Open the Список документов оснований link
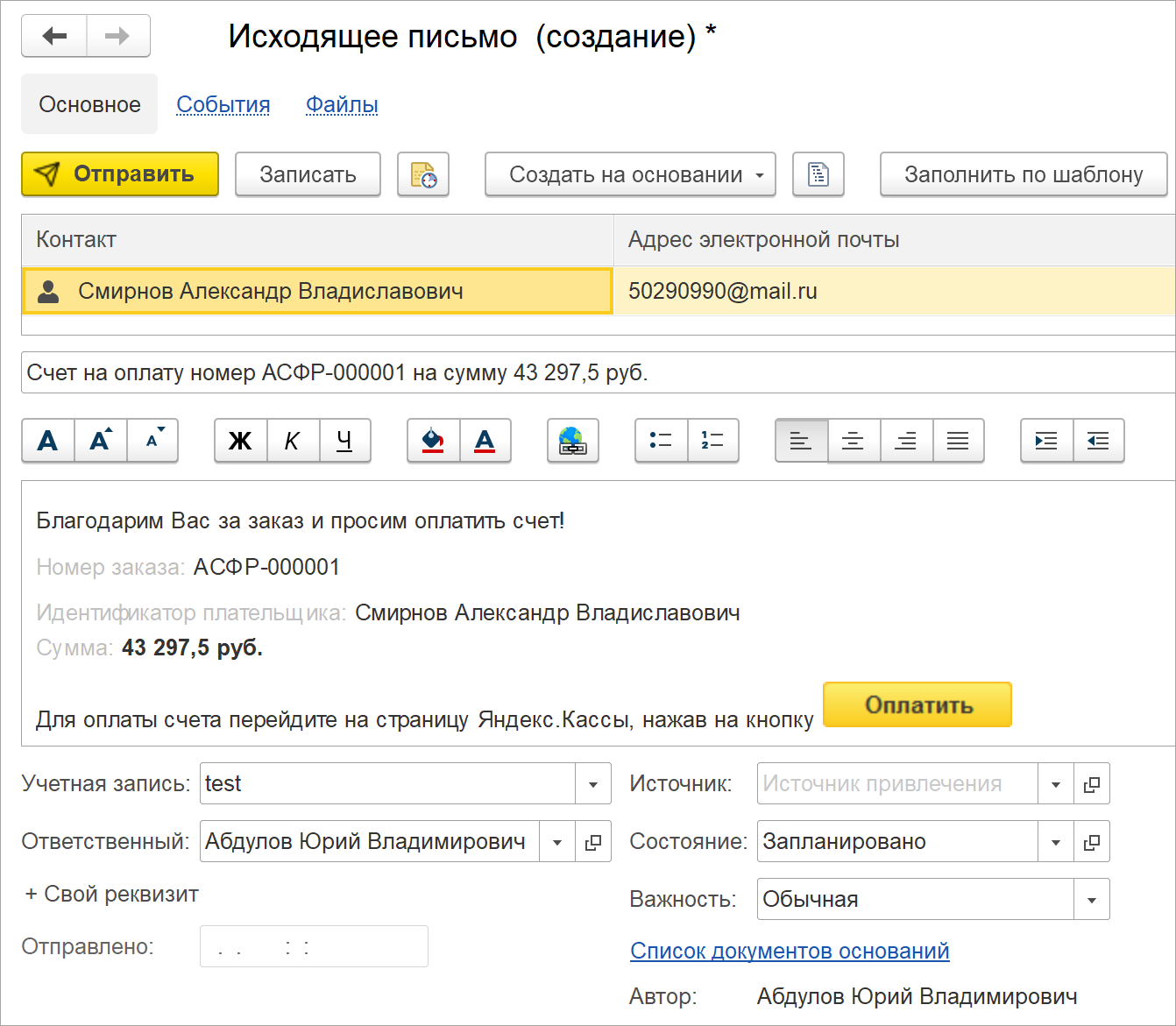The width and height of the screenshot is (1176, 1026). [790, 951]
